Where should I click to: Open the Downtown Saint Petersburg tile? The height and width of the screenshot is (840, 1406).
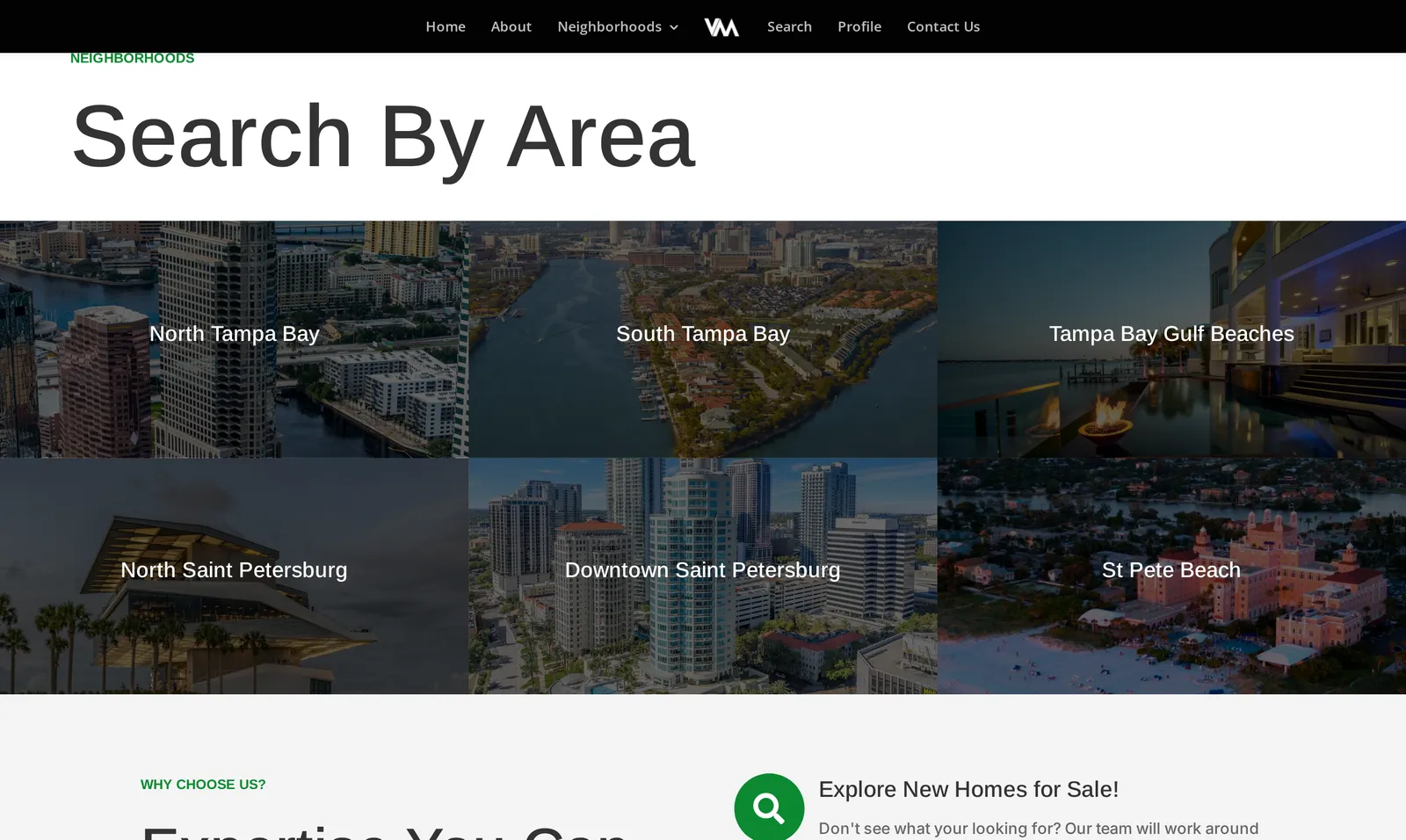pos(703,576)
